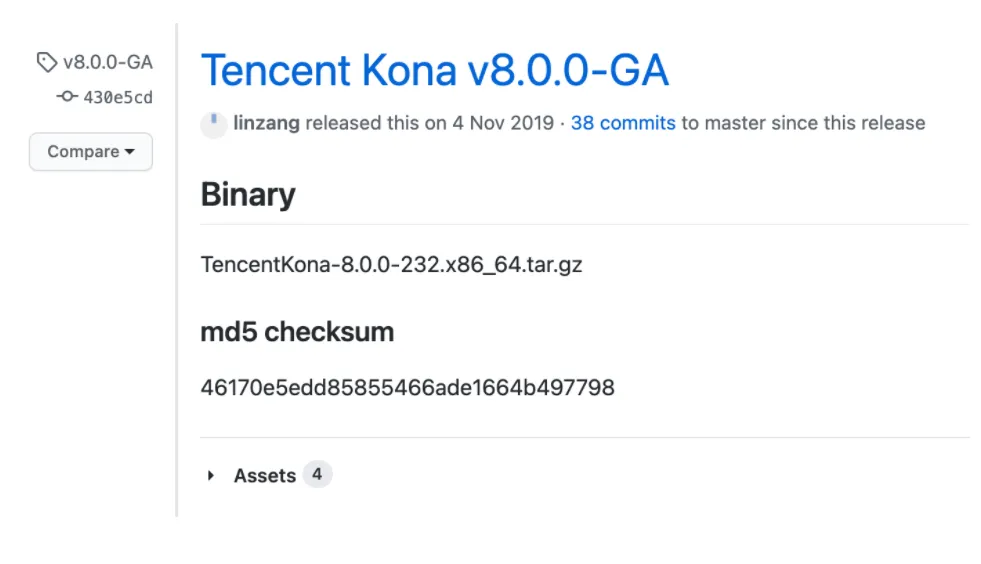Click the commit icon beside 430e5cd
Viewport: 981px width, 564px height.
[x=67, y=97]
